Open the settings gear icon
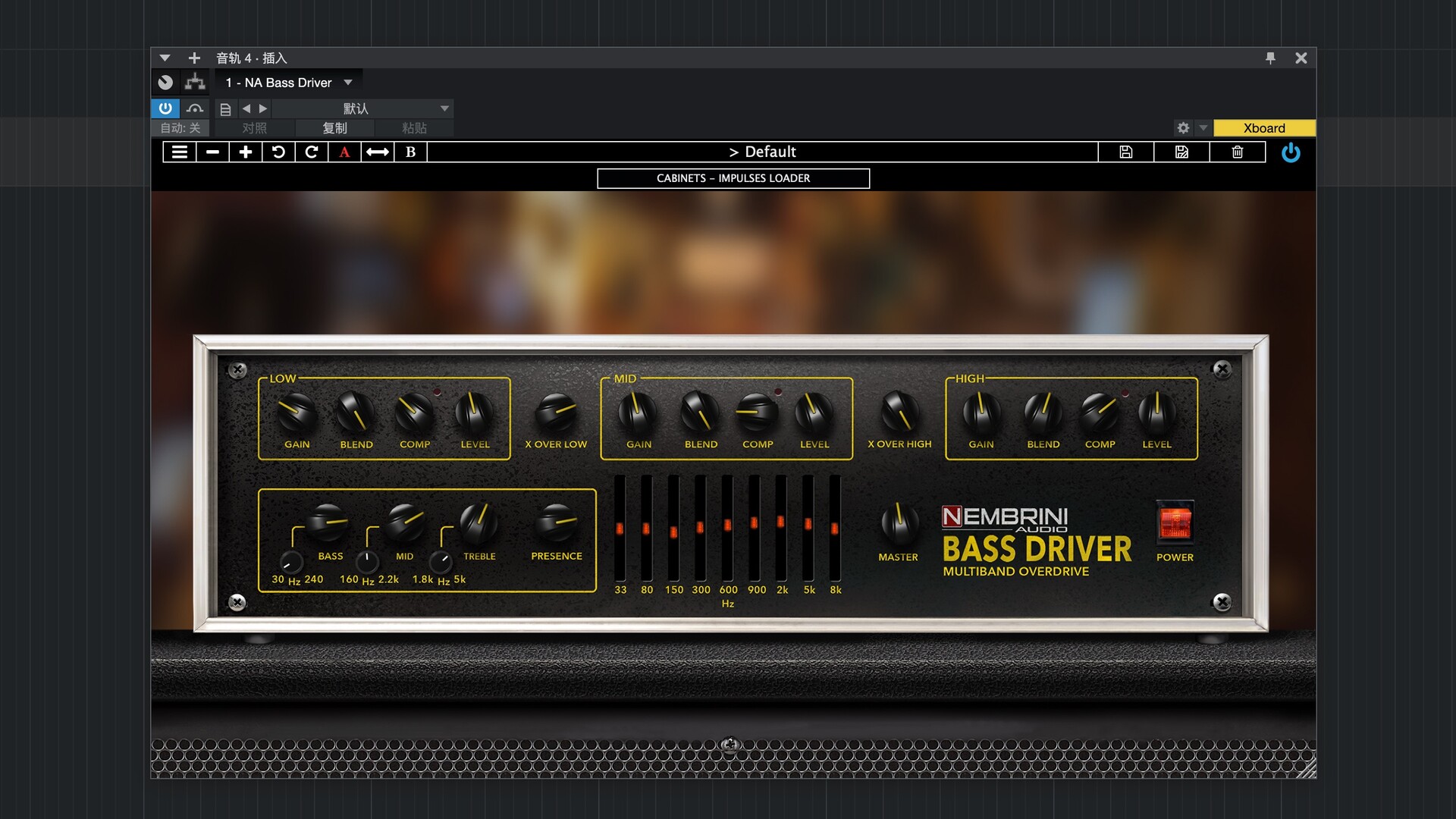Screen dimensions: 1456x819 1183,128
